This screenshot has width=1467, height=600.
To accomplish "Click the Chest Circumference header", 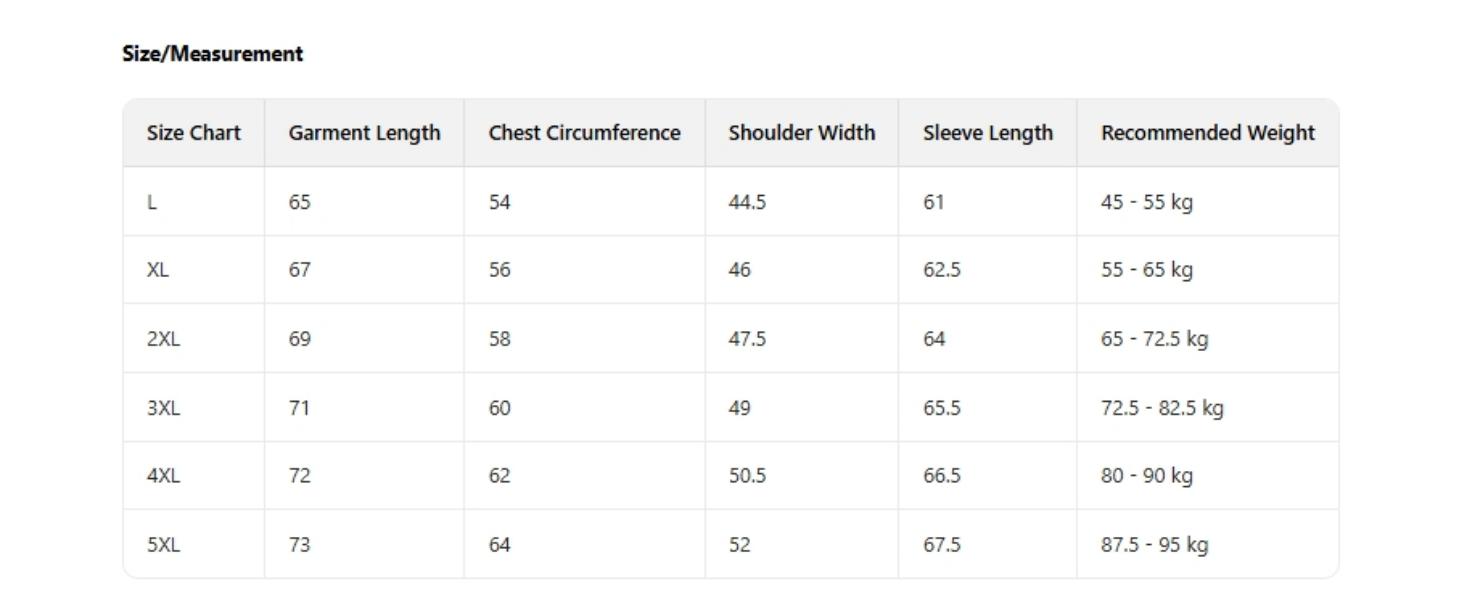I will (x=584, y=133).
